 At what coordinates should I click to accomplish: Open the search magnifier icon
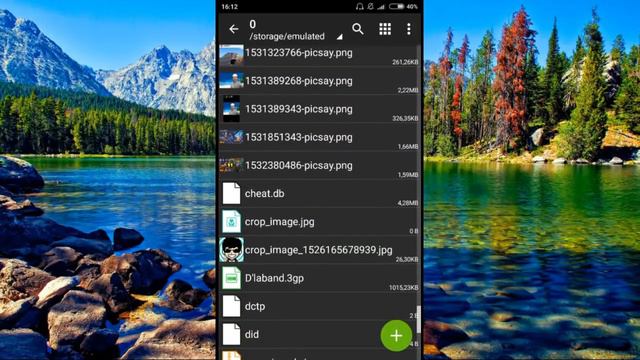pyautogui.click(x=358, y=29)
